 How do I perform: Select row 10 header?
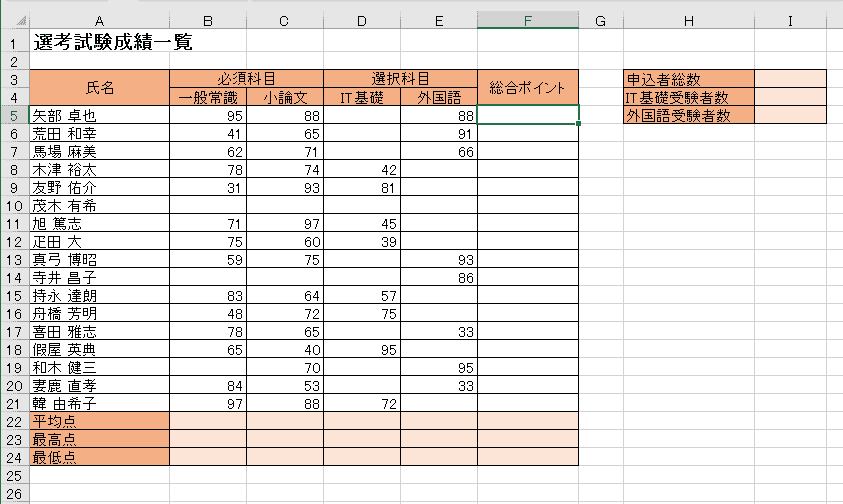pos(15,205)
